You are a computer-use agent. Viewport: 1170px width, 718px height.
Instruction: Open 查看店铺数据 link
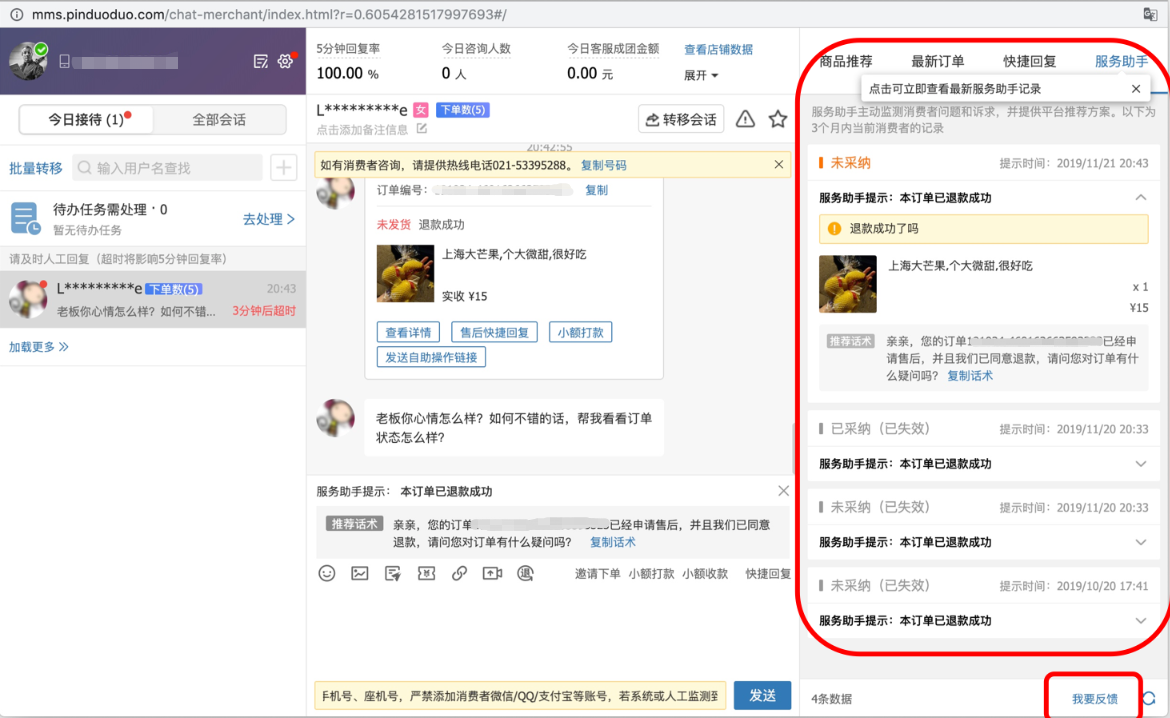click(x=719, y=49)
